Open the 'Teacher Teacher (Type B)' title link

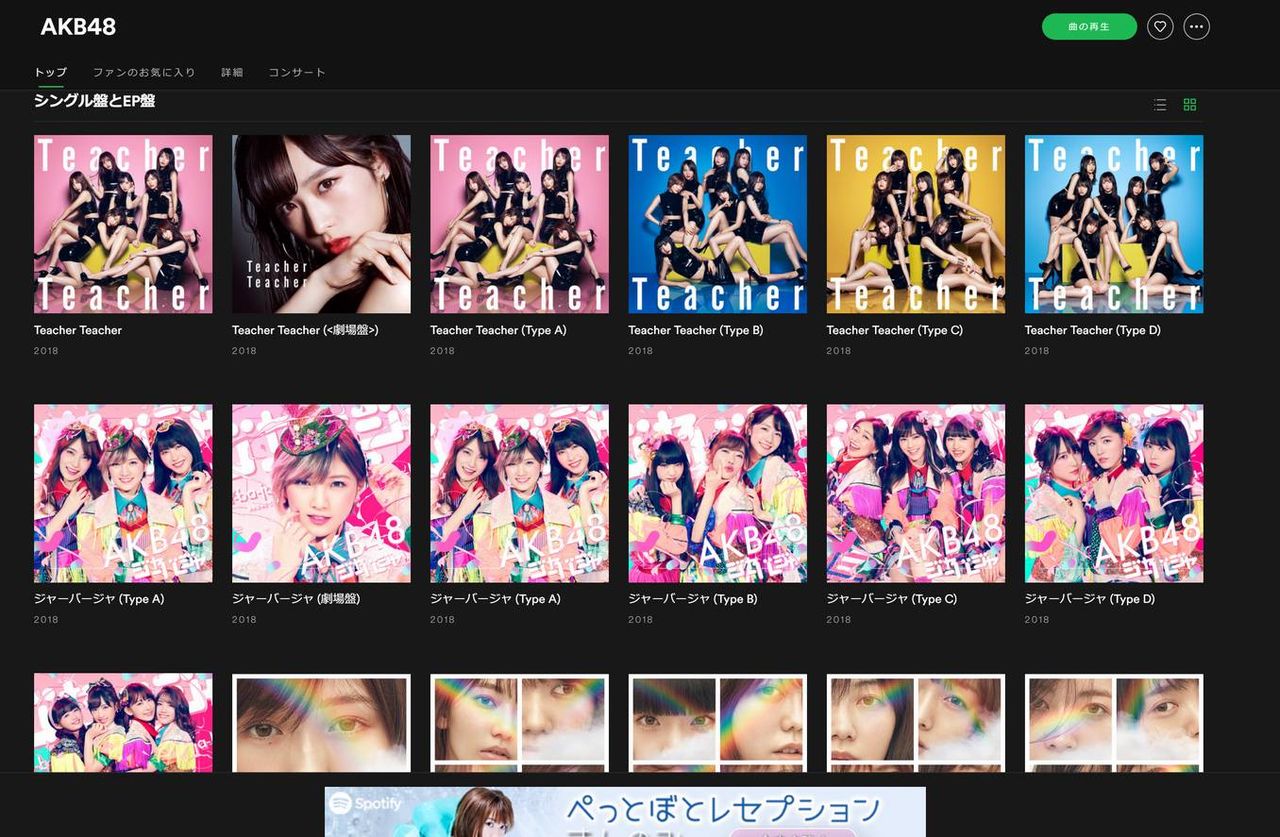[x=696, y=330]
